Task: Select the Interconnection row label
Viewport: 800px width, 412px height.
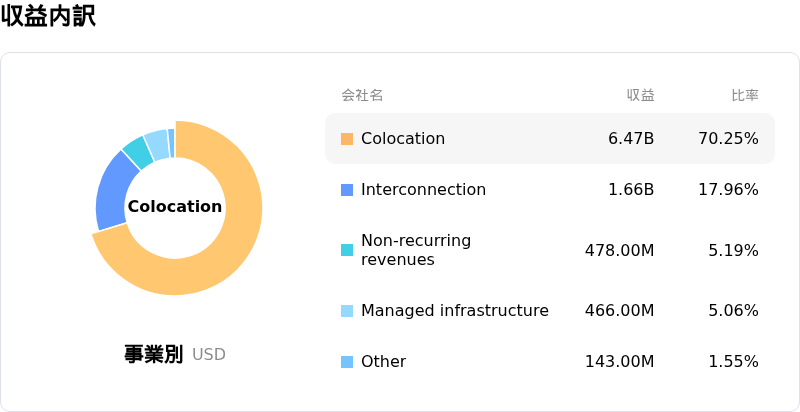Action: point(423,190)
